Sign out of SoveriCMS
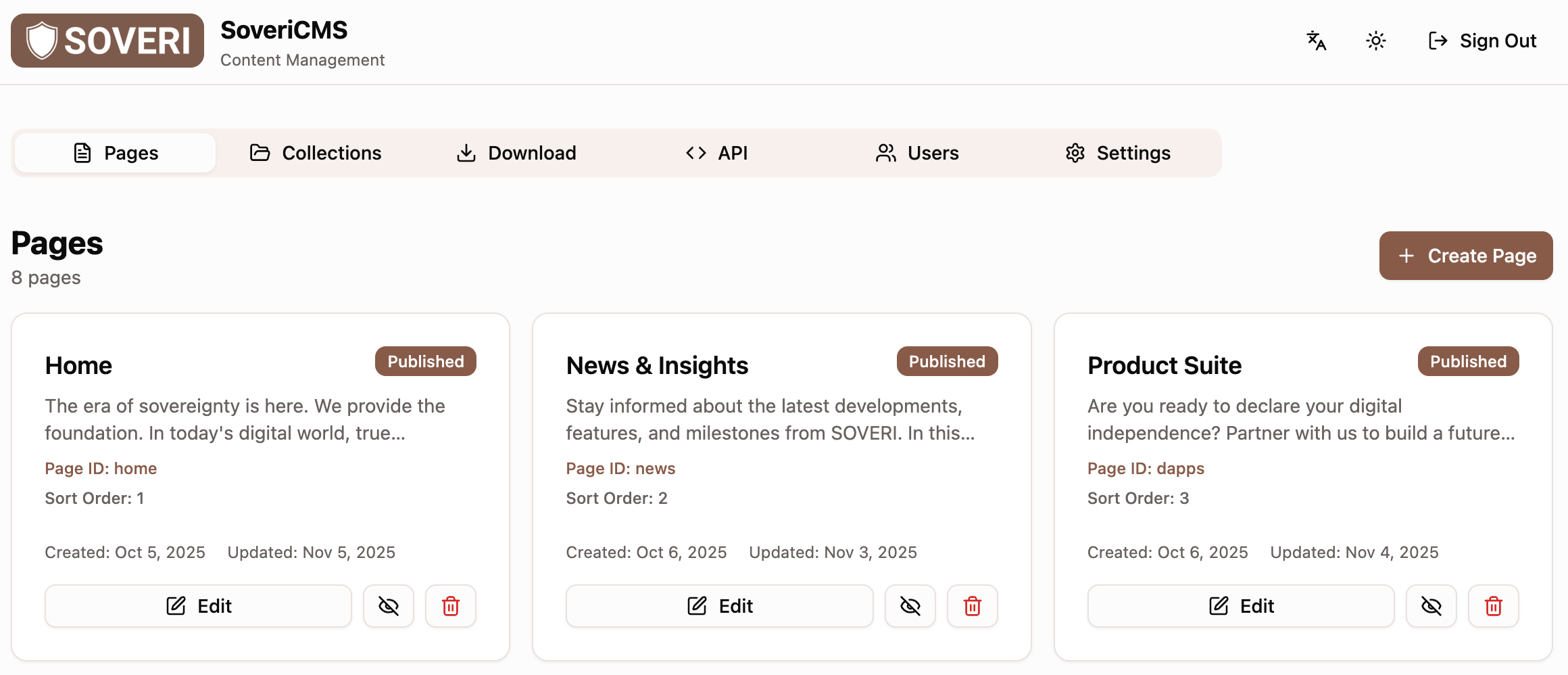The height and width of the screenshot is (675, 1568). [1482, 41]
